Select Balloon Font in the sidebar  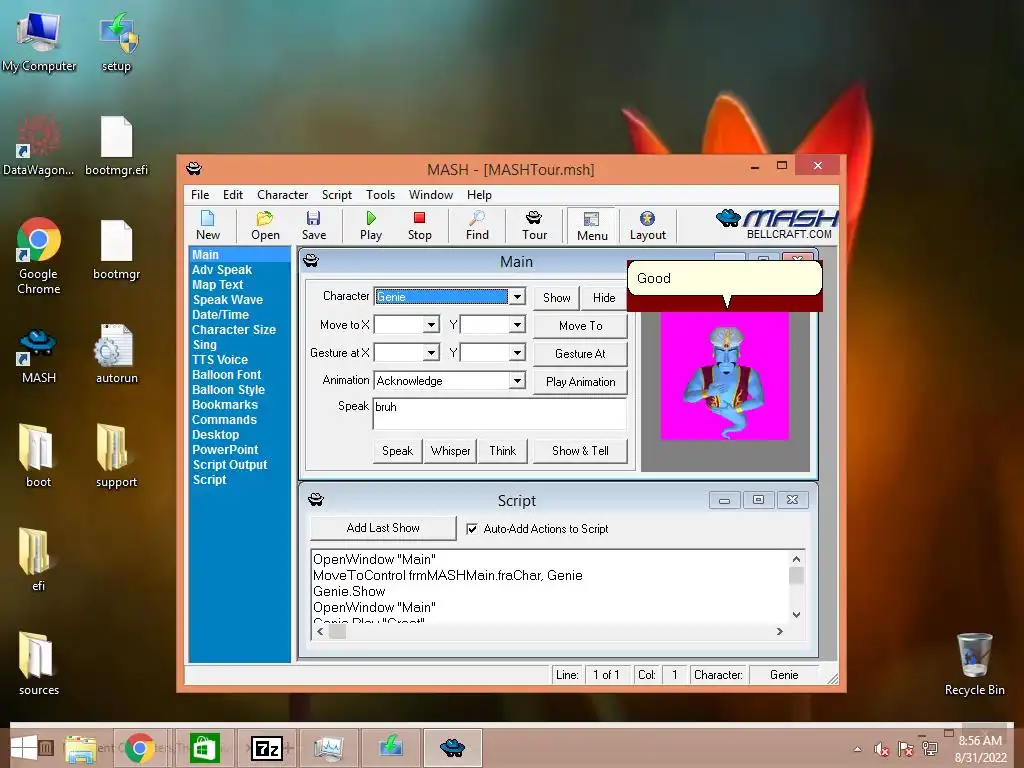[226, 375]
